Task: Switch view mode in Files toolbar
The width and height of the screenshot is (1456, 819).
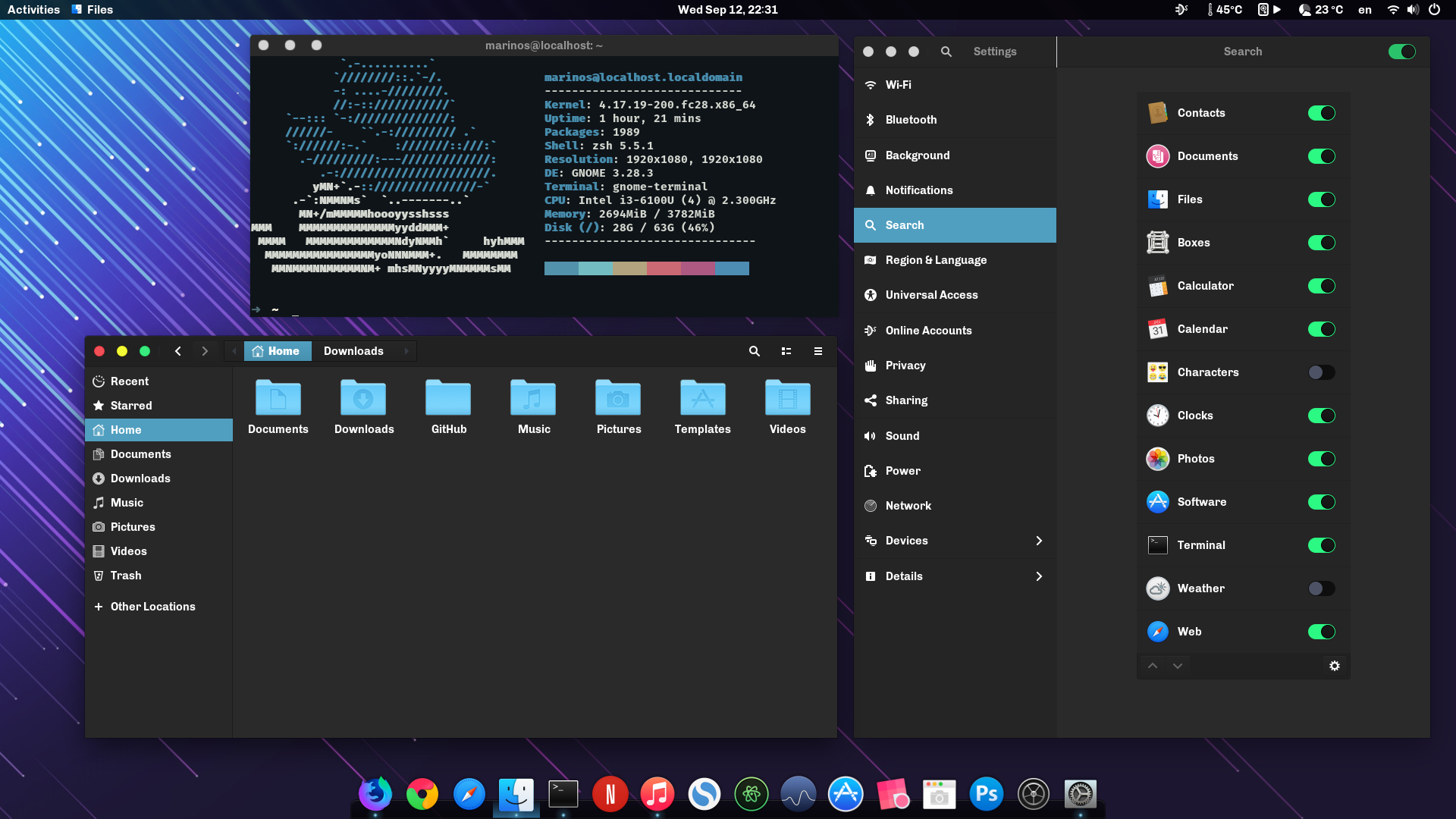Action: tap(786, 351)
